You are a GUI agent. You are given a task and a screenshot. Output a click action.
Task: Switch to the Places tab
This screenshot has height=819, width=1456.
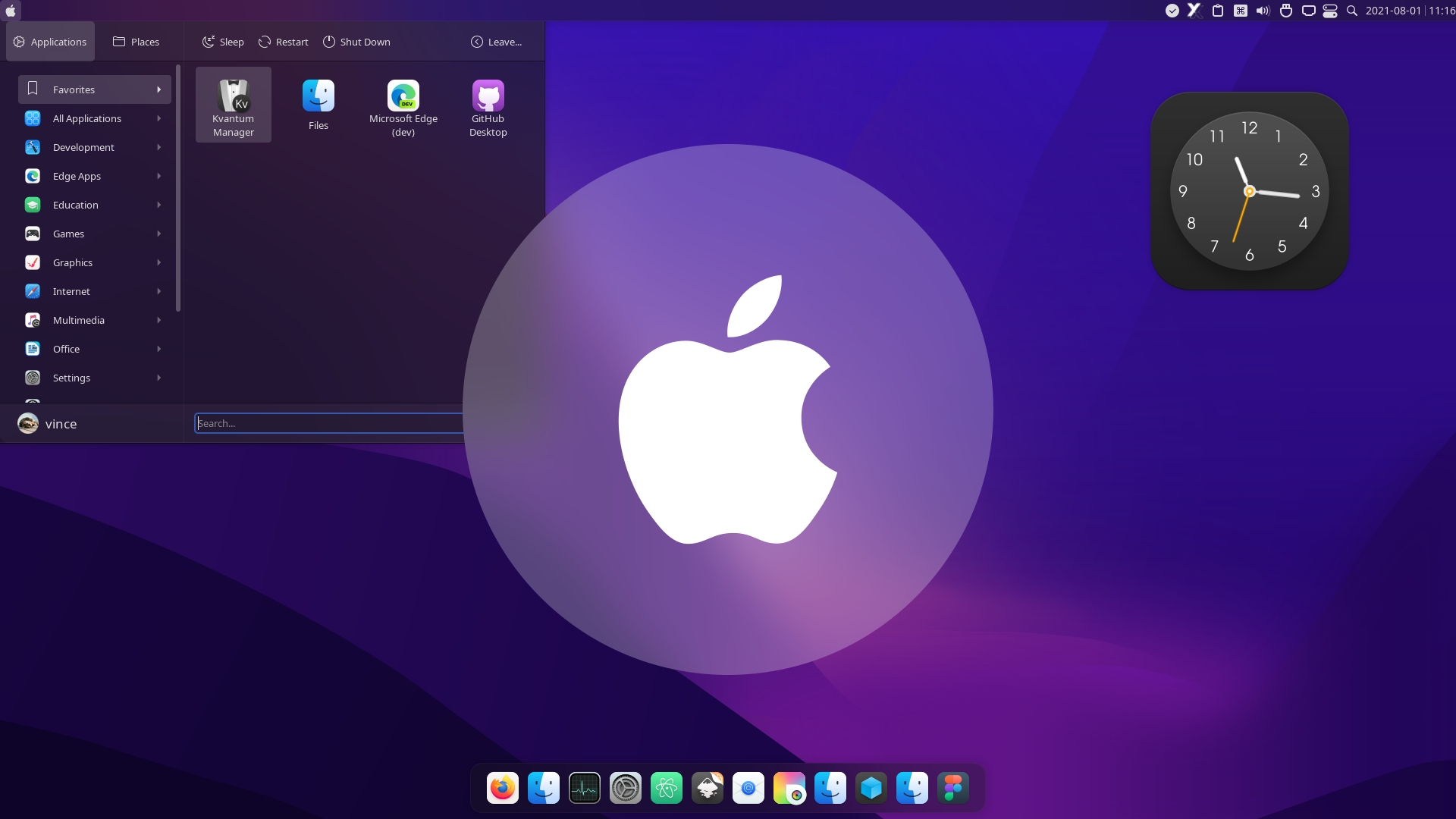pyautogui.click(x=136, y=42)
